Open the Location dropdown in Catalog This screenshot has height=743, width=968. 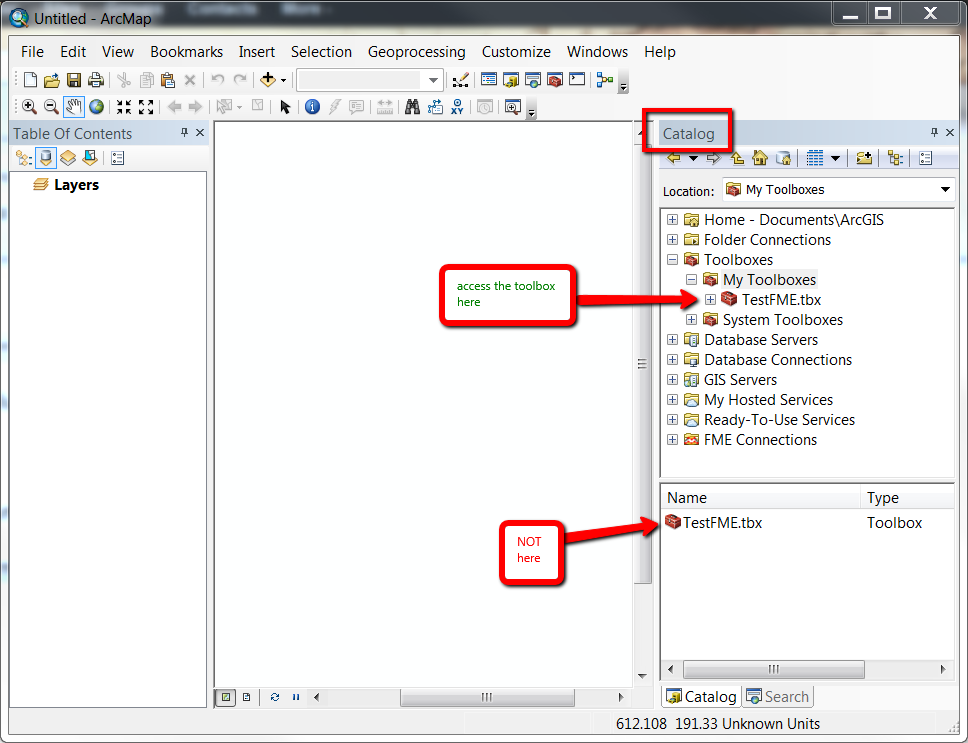[x=944, y=189]
